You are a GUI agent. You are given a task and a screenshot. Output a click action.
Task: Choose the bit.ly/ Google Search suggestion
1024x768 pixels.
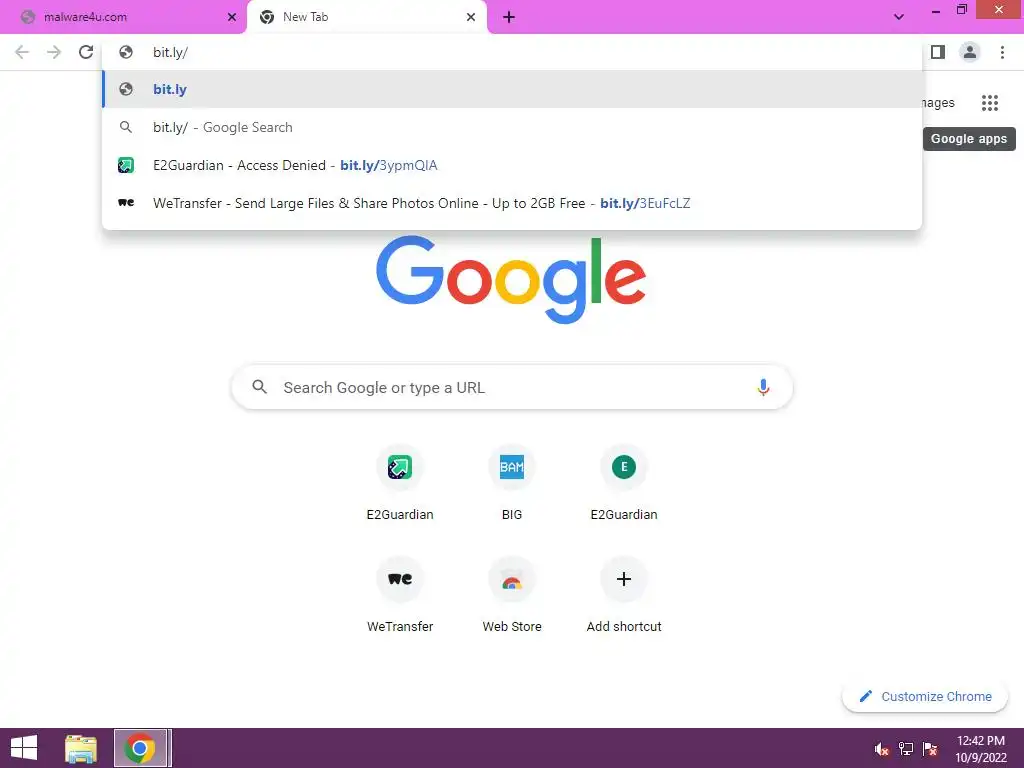(512, 127)
